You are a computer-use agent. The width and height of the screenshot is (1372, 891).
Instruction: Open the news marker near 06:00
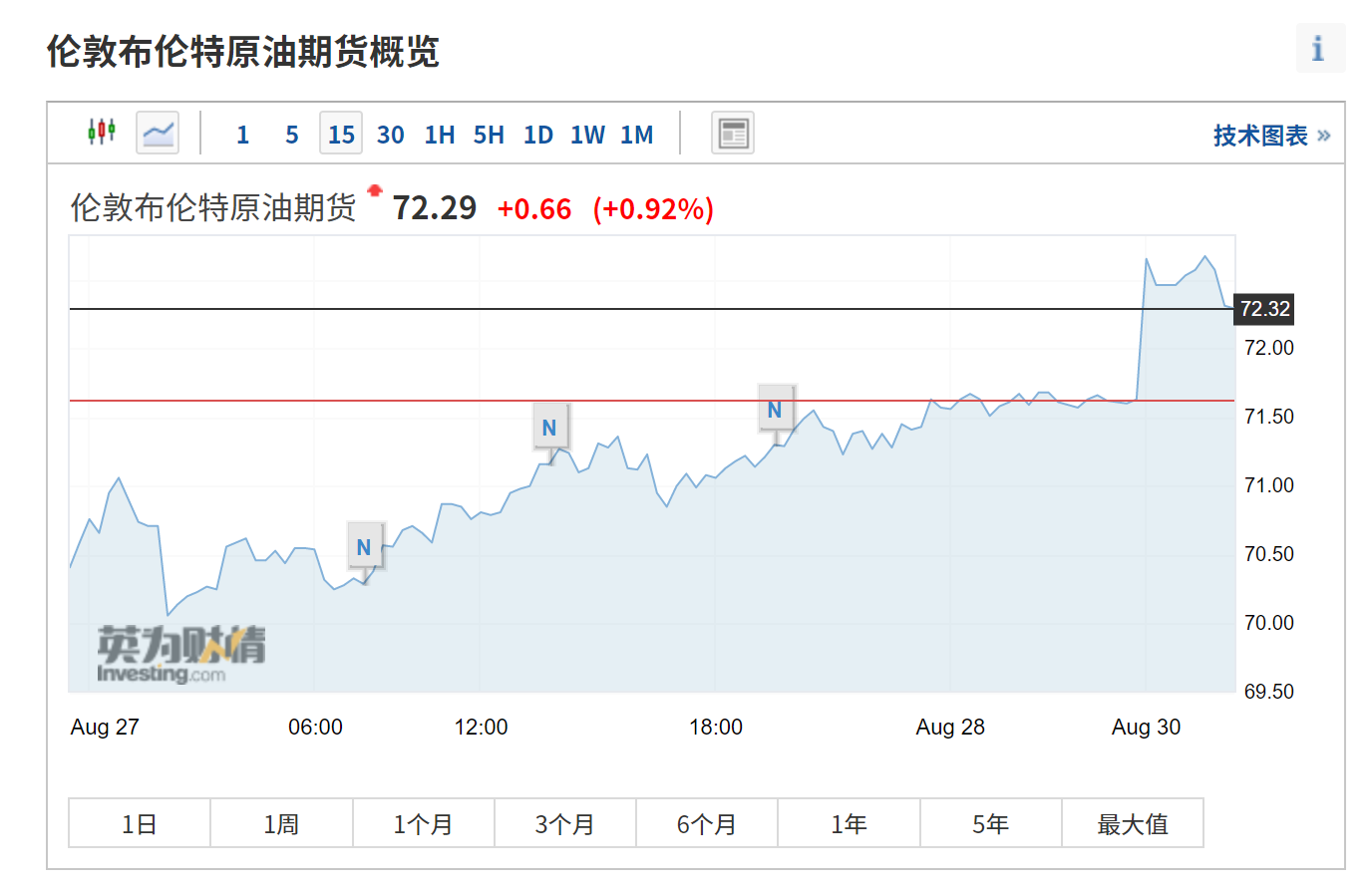pyautogui.click(x=364, y=547)
